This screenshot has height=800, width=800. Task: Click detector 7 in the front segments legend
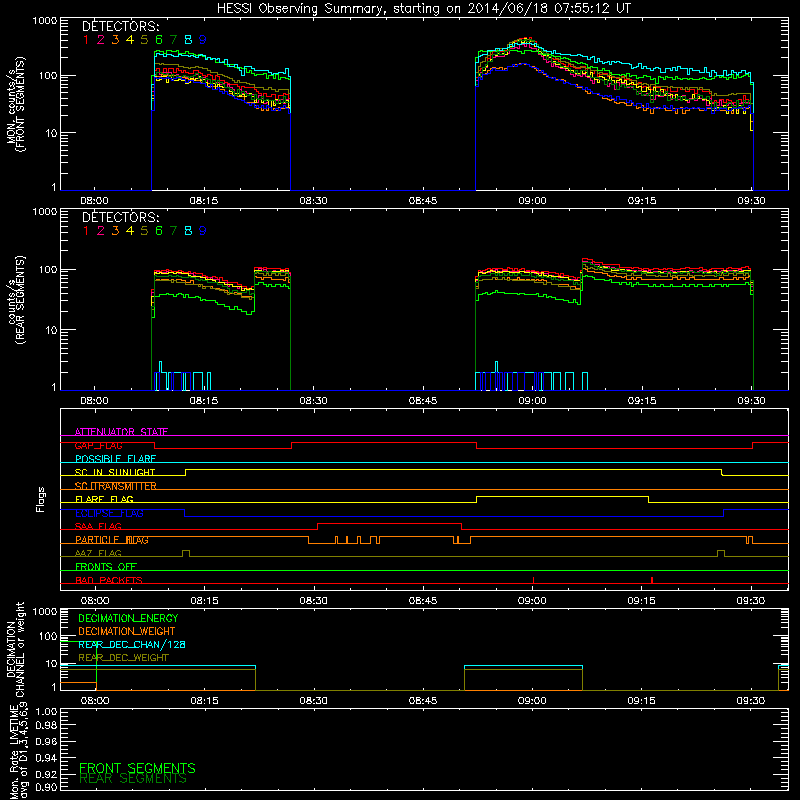click(x=173, y=40)
